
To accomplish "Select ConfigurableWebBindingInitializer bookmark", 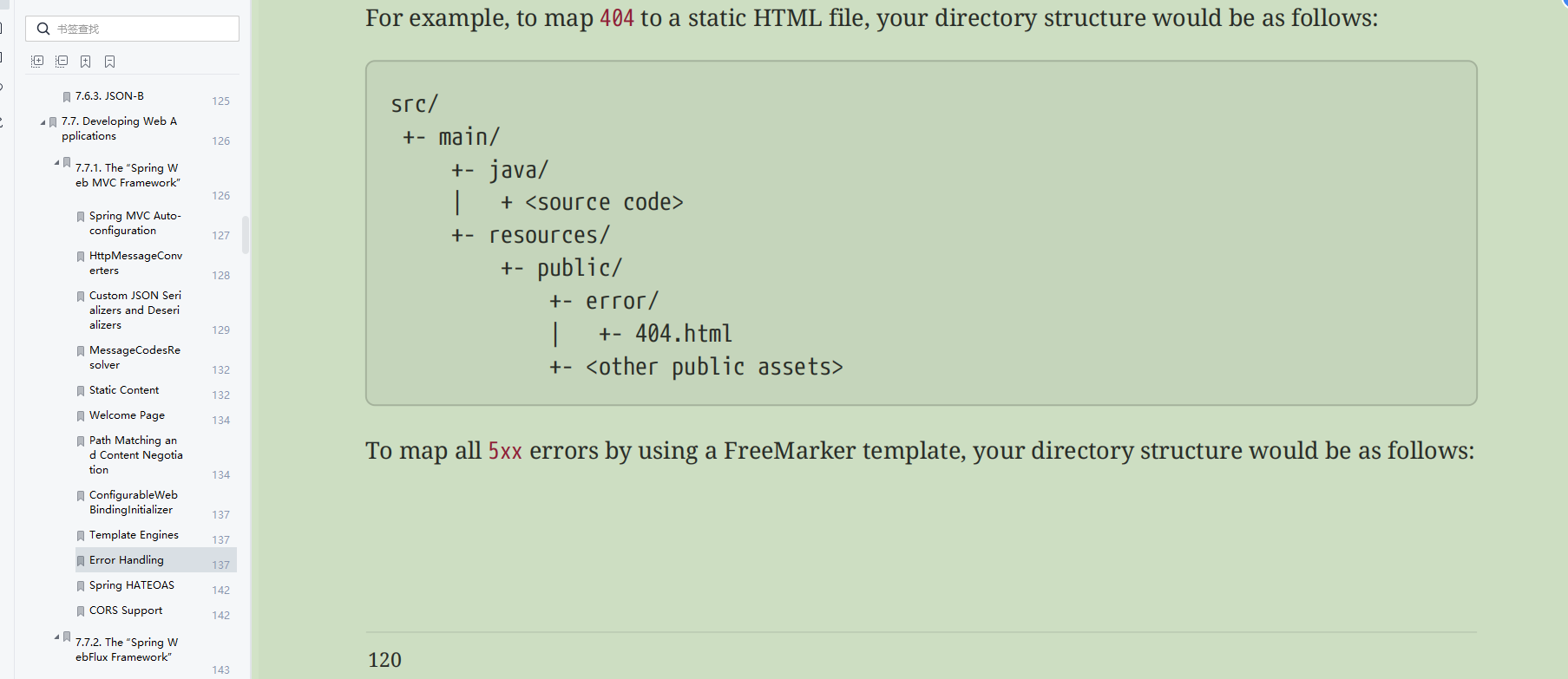I will [x=134, y=502].
